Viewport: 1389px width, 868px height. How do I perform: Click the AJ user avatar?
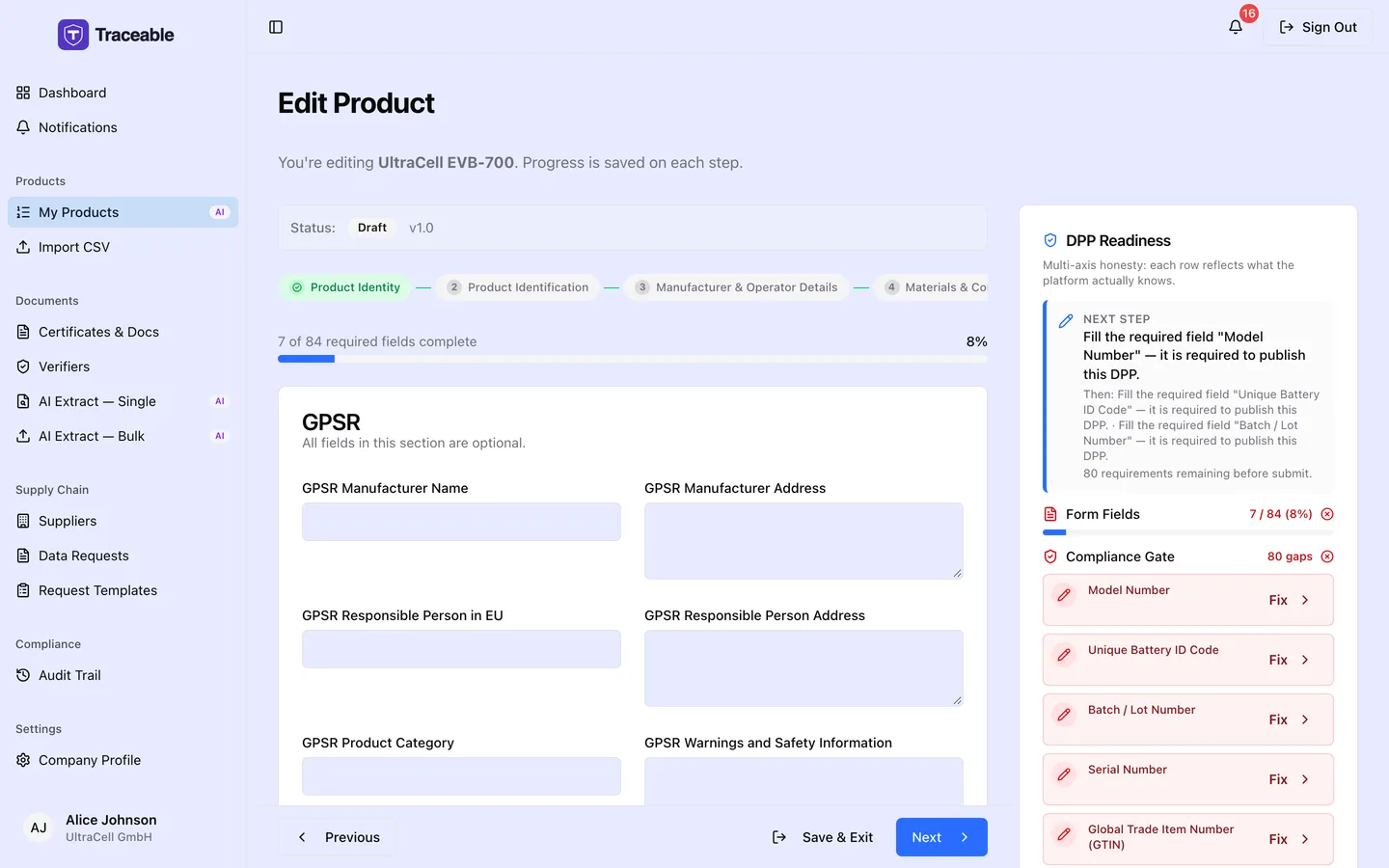pyautogui.click(x=39, y=827)
